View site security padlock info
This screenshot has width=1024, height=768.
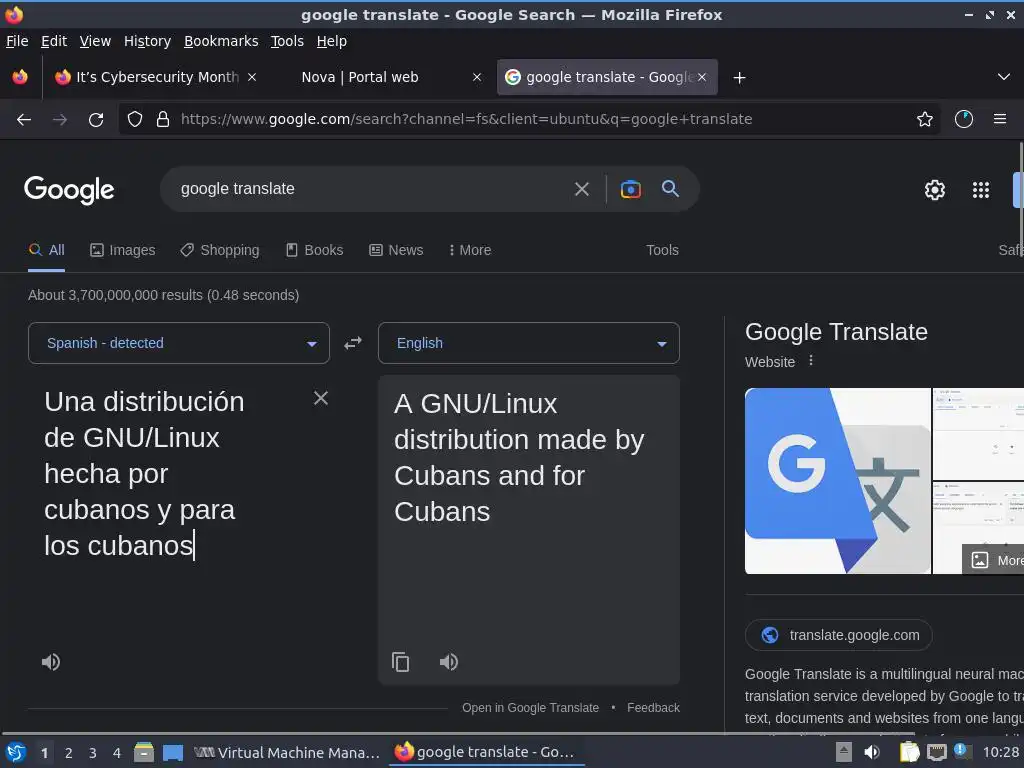coord(163,119)
